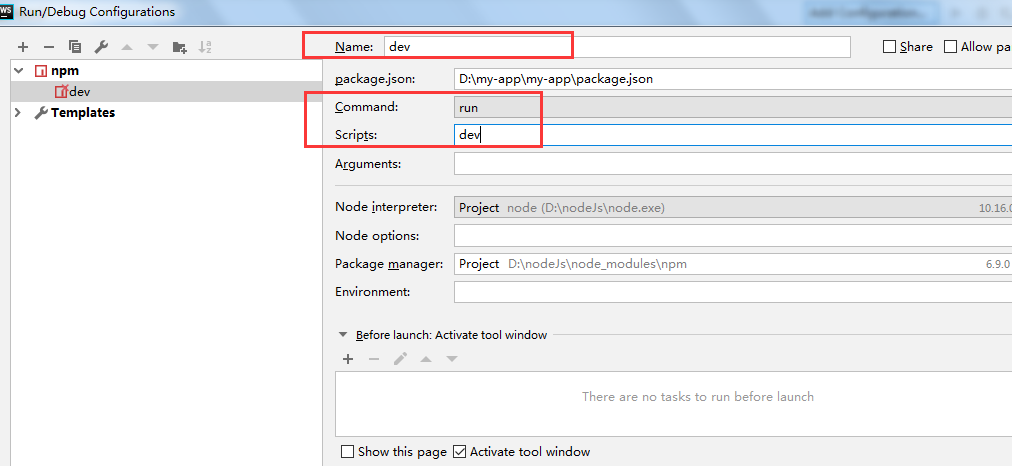The height and width of the screenshot is (466, 1012).
Task: Click the npm node icon in the tree
Action: point(41,71)
